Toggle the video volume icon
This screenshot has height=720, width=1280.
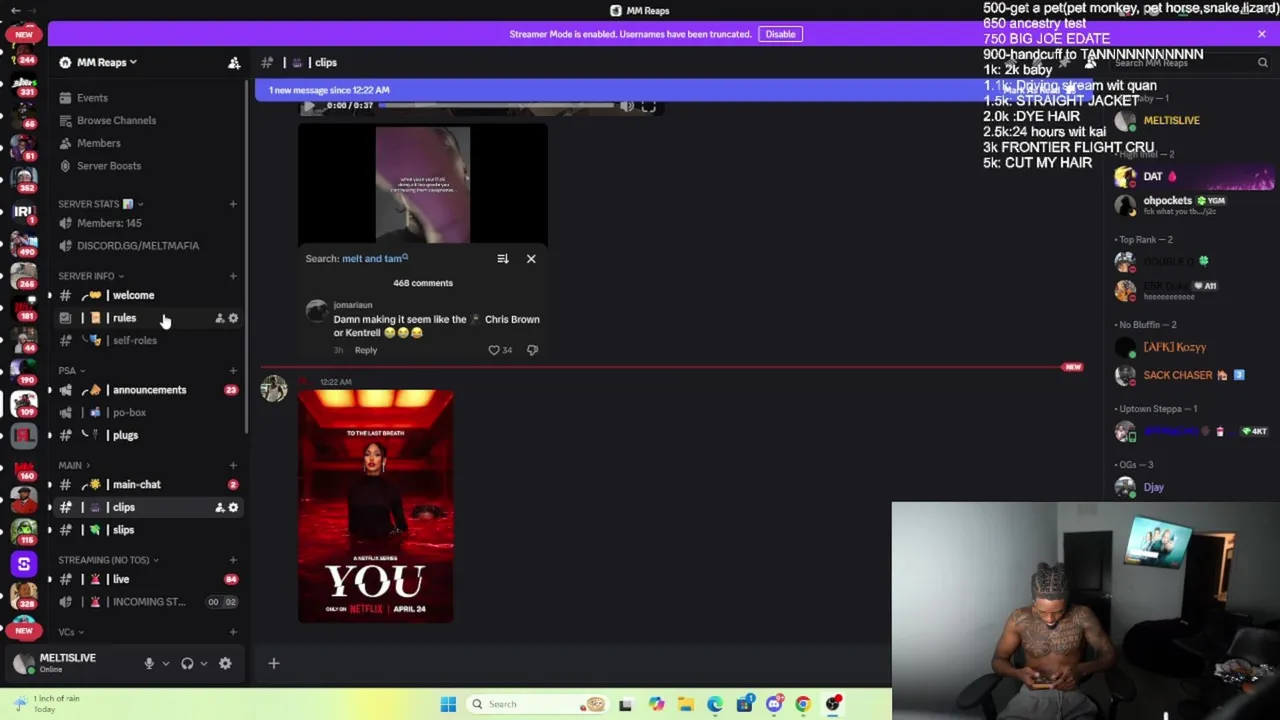(627, 106)
